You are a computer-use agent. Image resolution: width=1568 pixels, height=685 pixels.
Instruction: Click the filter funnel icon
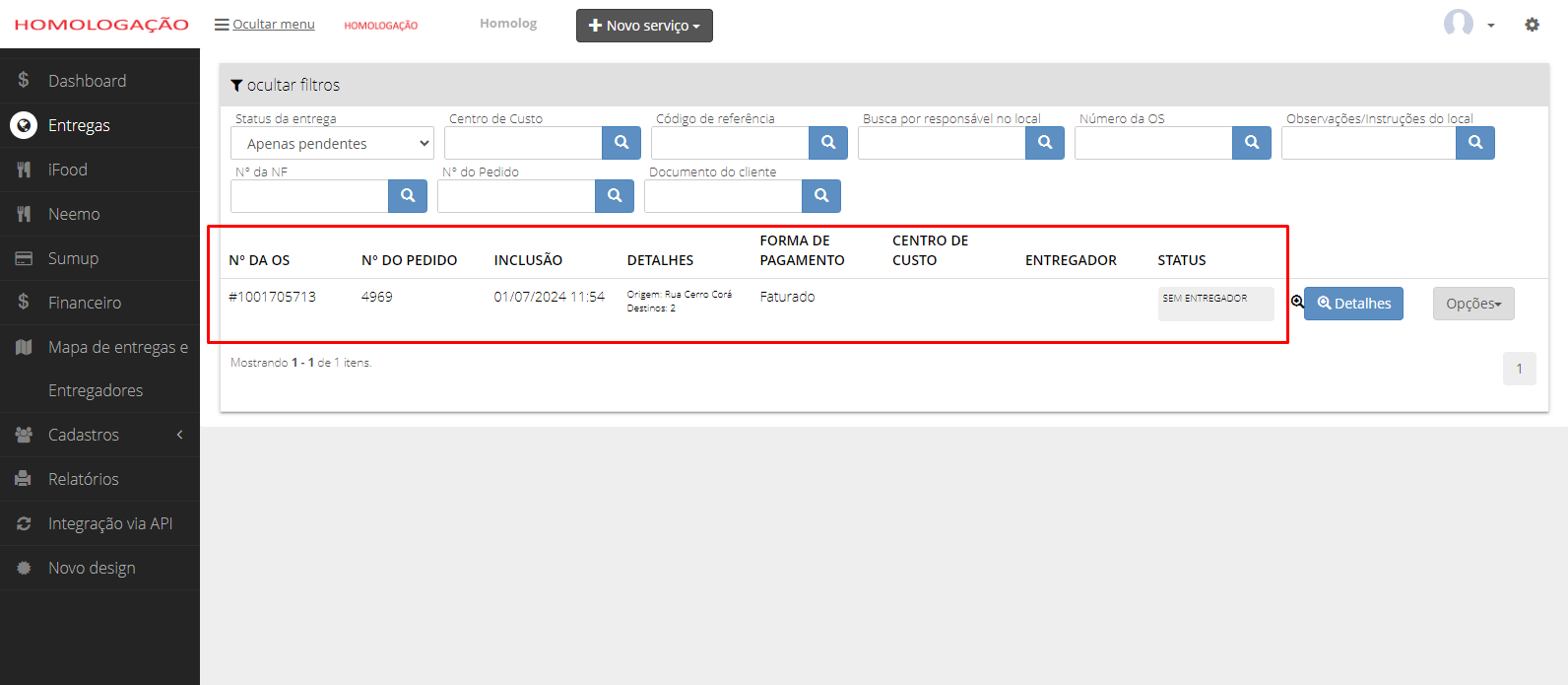point(236,86)
